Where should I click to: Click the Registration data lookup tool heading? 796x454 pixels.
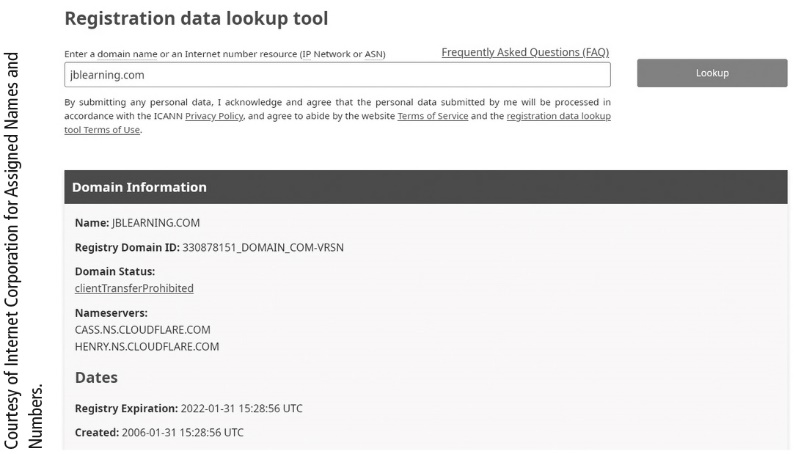[196, 18]
